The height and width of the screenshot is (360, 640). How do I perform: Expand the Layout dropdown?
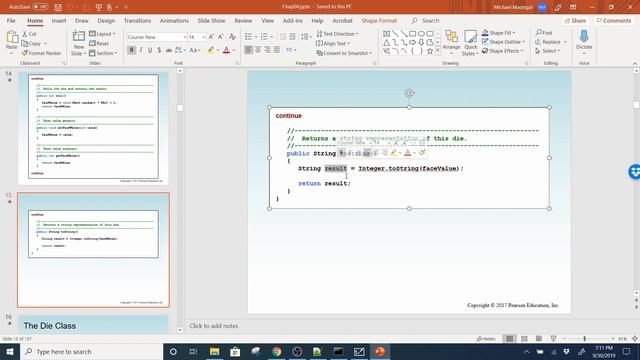[102, 34]
